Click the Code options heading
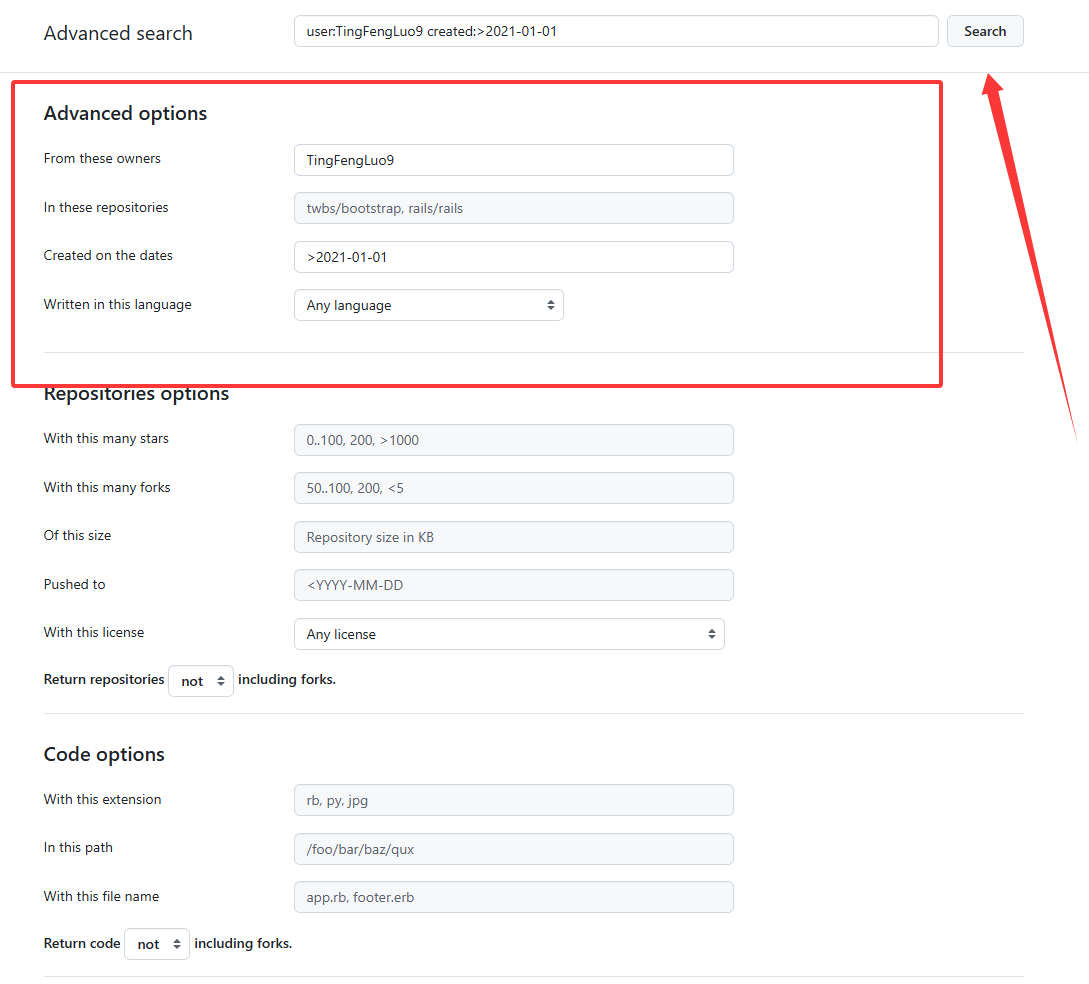 click(x=104, y=754)
